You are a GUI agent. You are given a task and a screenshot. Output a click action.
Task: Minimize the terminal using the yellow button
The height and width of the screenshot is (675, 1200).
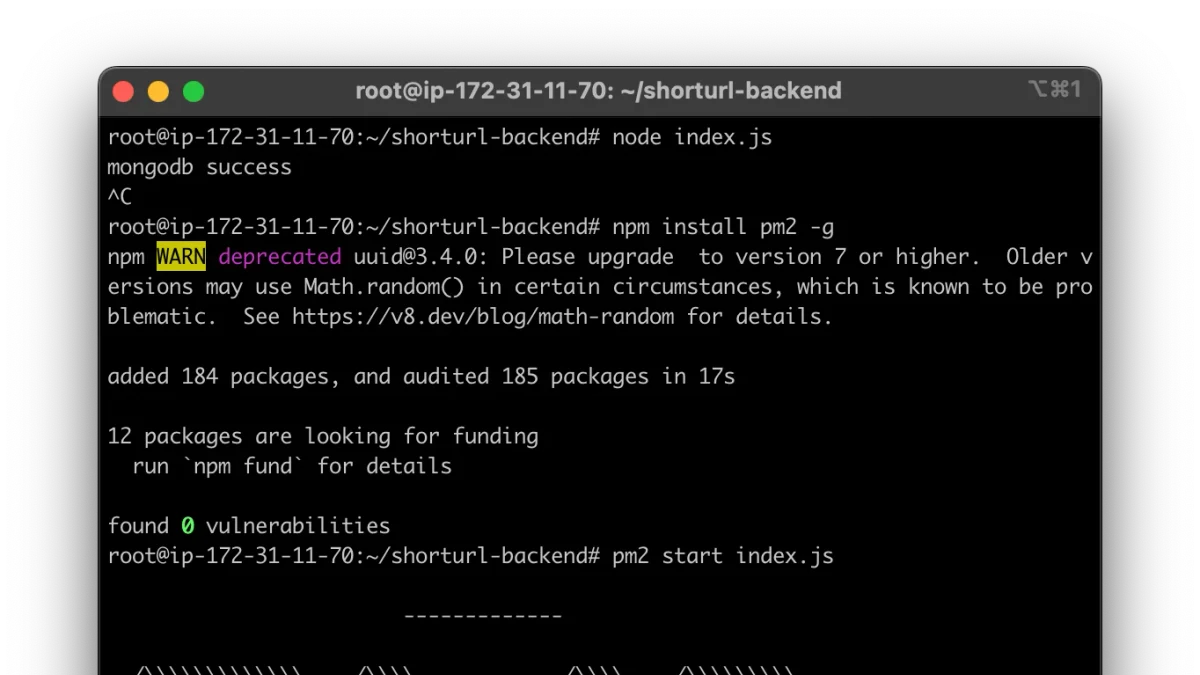pos(158,92)
